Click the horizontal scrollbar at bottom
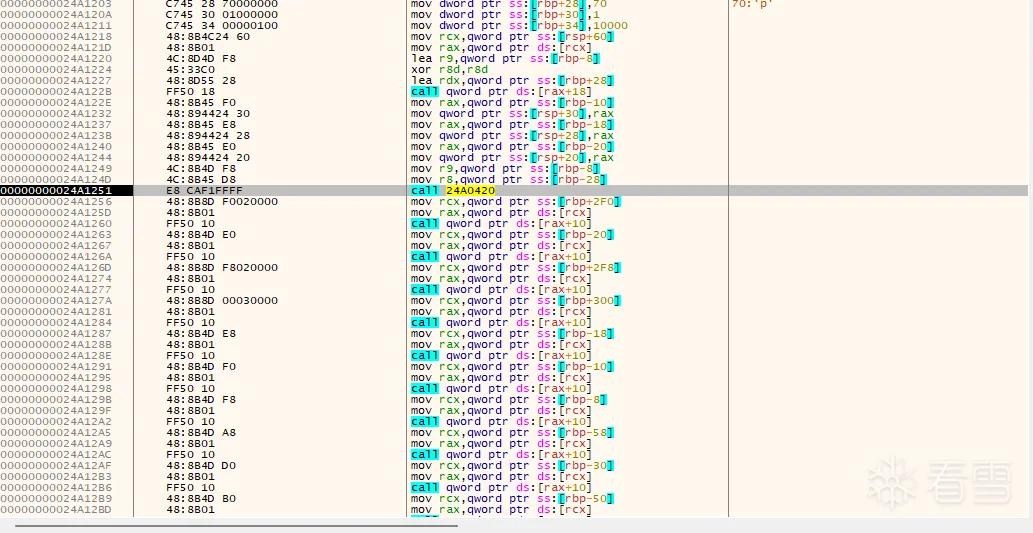Screen dimensions: 1033x533 coord(236,526)
